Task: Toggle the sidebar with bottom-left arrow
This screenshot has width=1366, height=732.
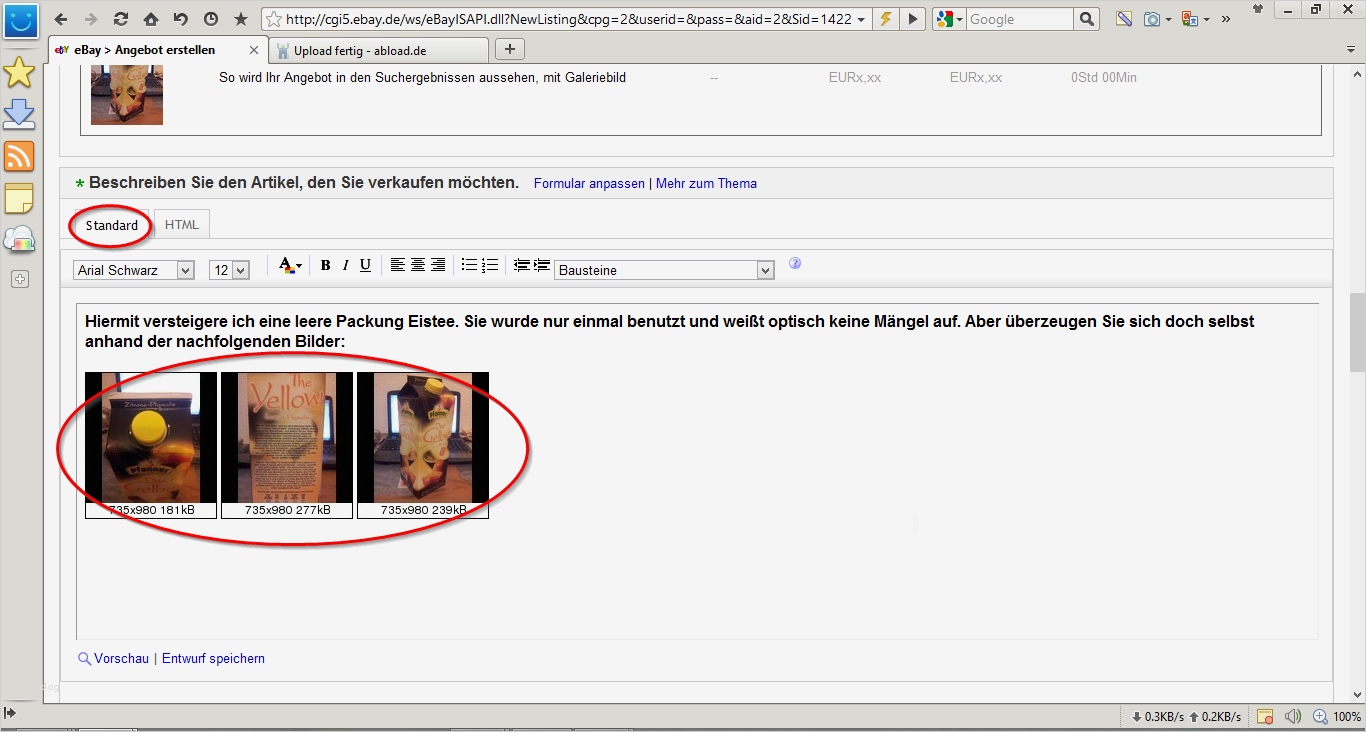Action: (x=10, y=713)
